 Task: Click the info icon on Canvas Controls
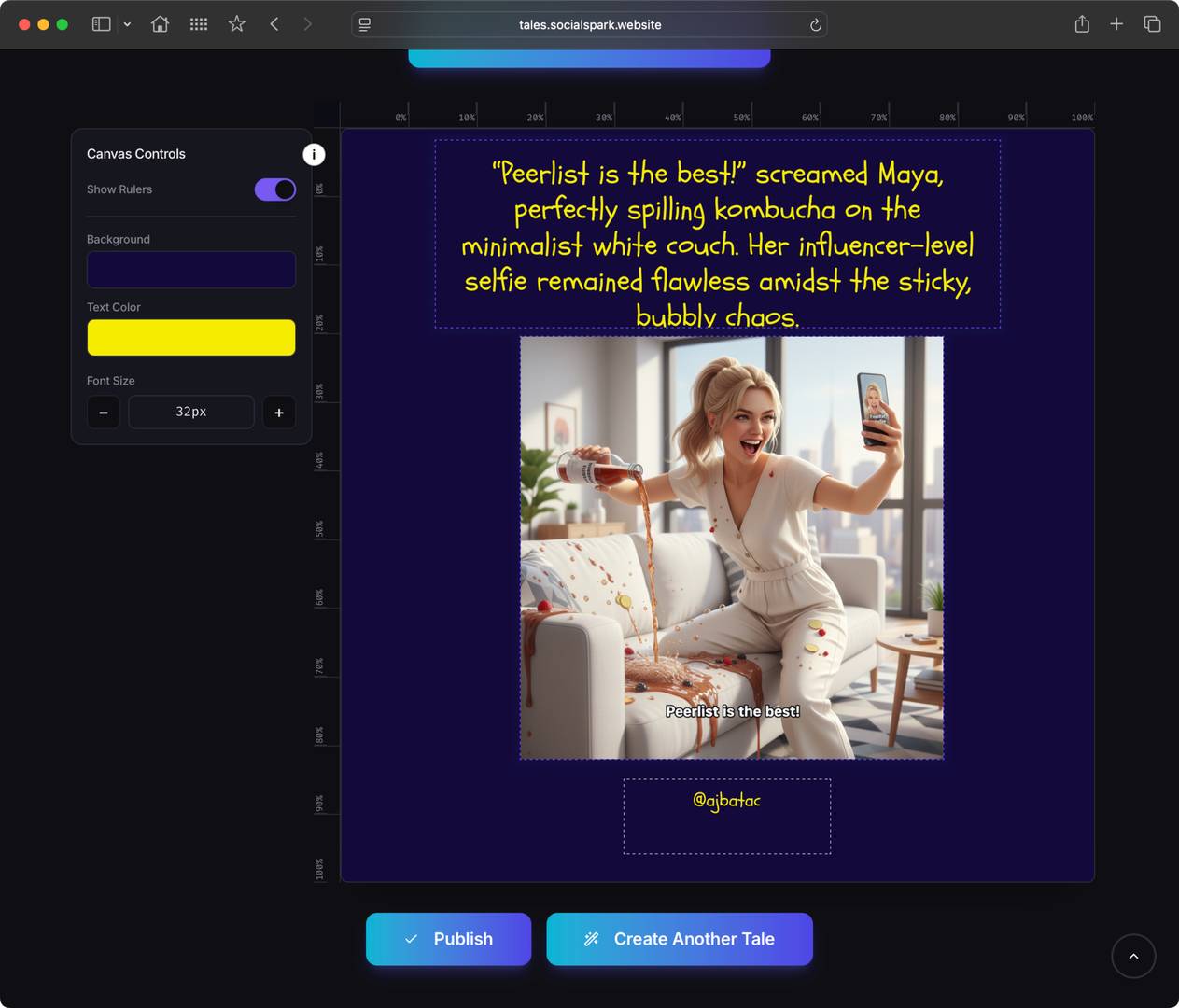click(314, 154)
